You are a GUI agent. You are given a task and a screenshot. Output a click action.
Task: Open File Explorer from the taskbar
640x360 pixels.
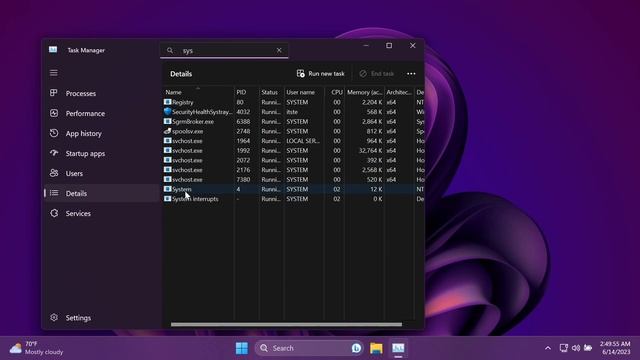(376, 348)
